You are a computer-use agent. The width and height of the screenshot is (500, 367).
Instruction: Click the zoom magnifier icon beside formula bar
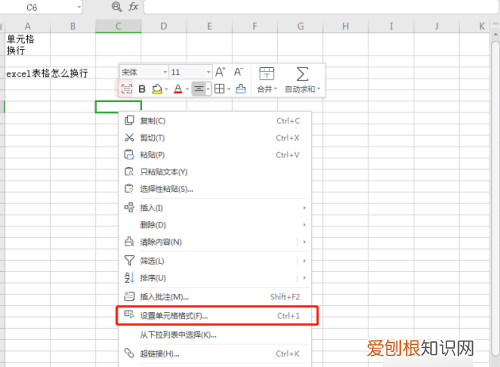117,7
